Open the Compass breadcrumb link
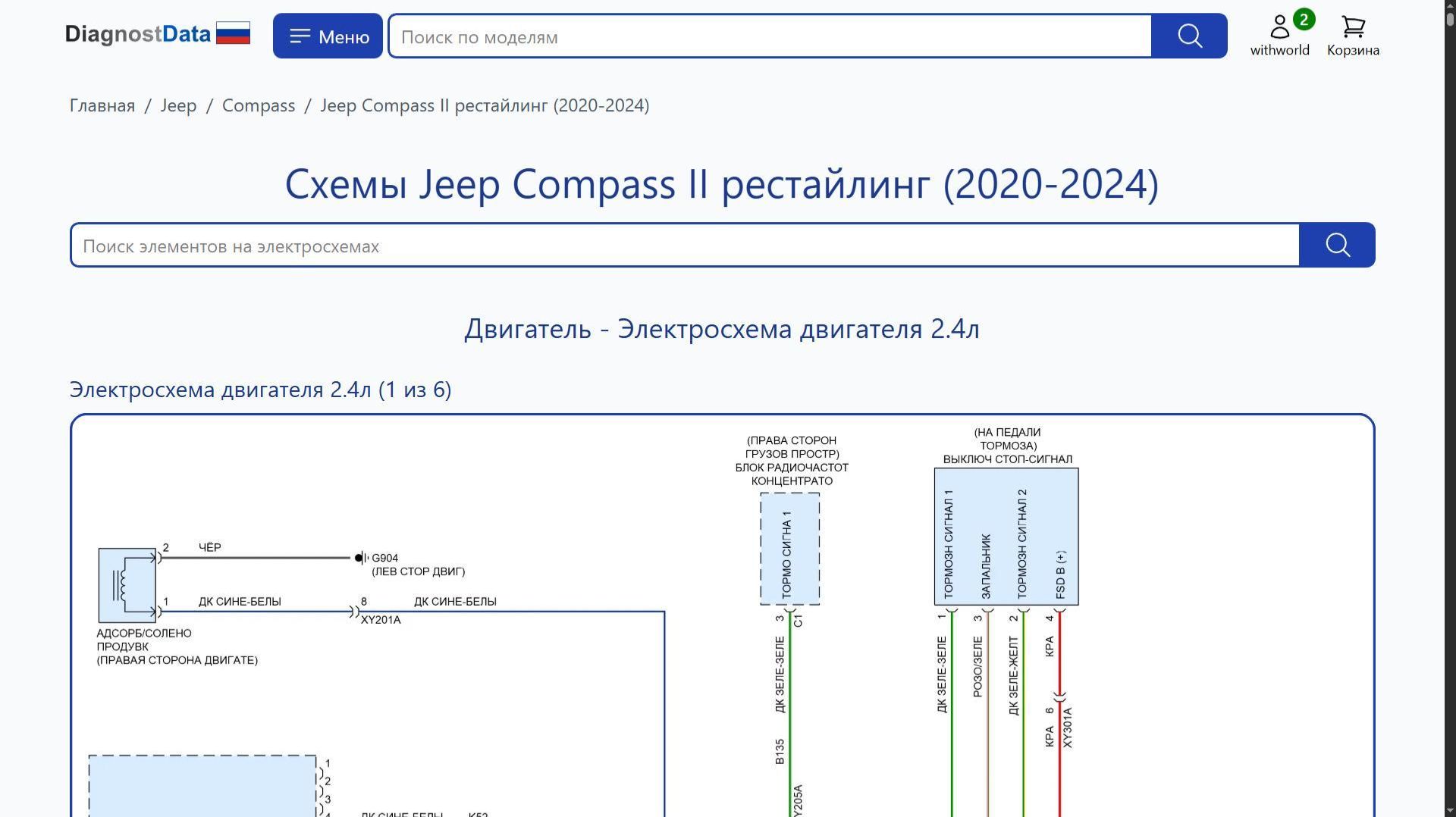The image size is (1456, 817). (258, 105)
